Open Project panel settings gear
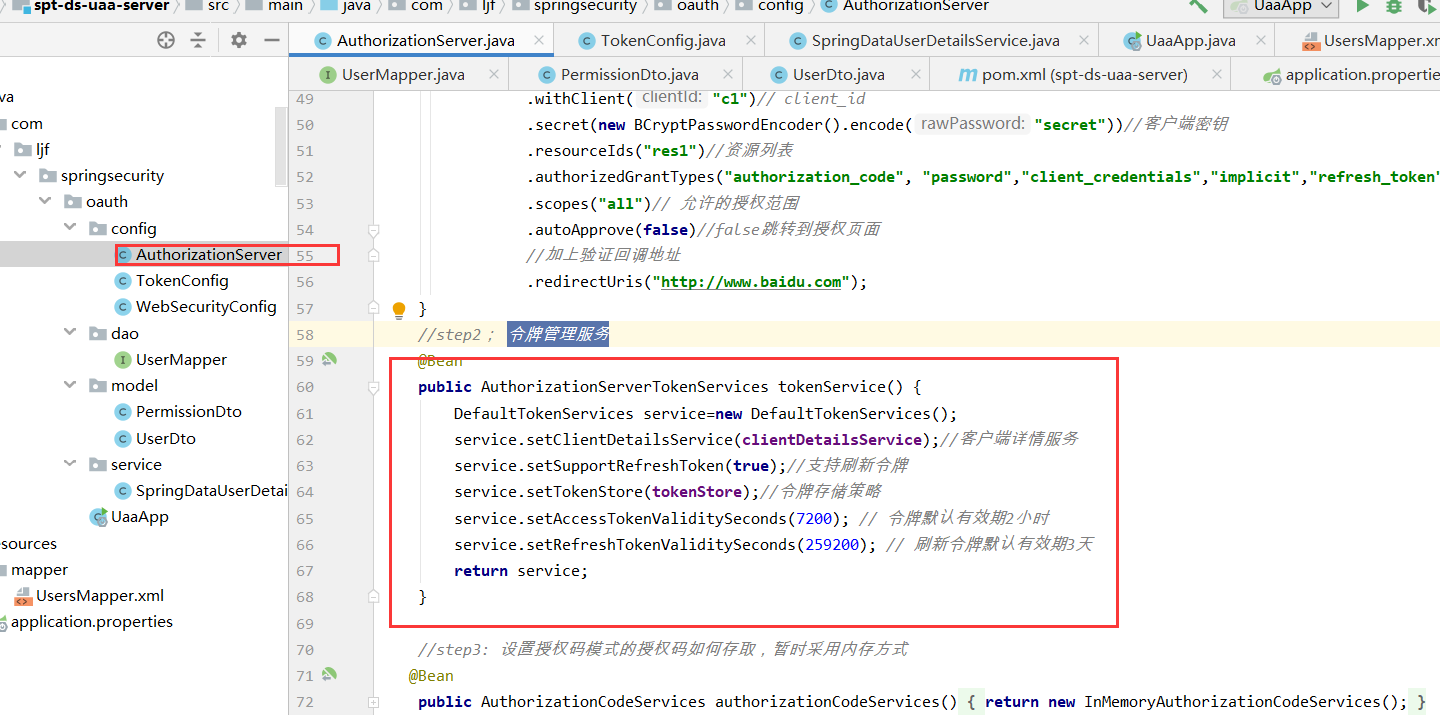This screenshot has width=1440, height=715. click(x=238, y=41)
